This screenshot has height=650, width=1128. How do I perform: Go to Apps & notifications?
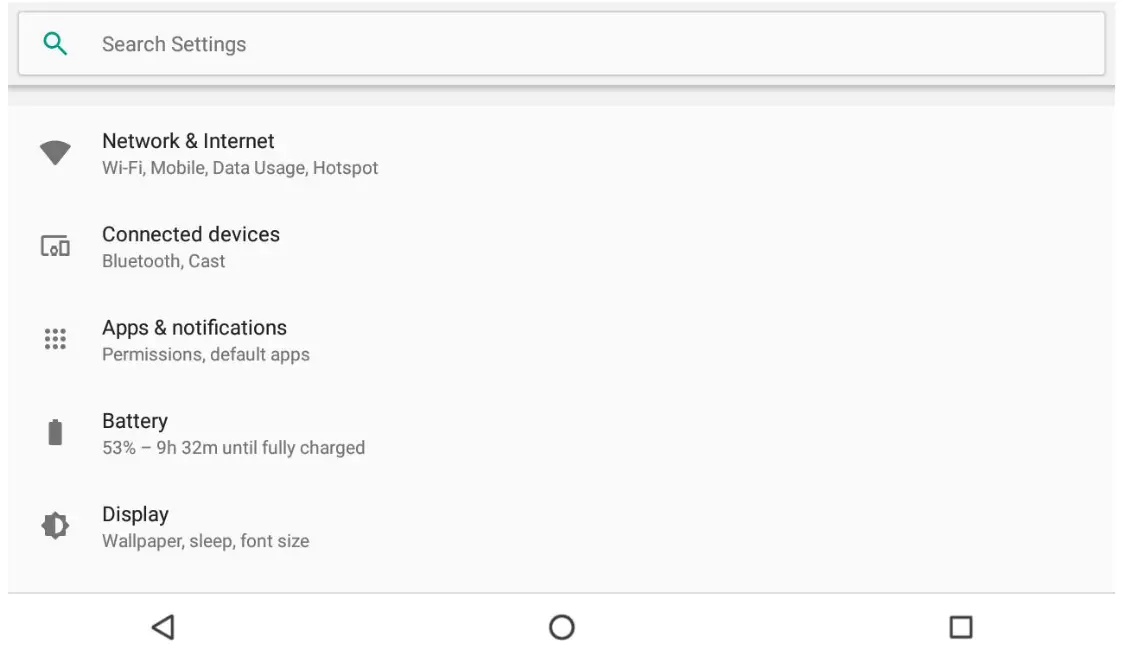click(194, 328)
